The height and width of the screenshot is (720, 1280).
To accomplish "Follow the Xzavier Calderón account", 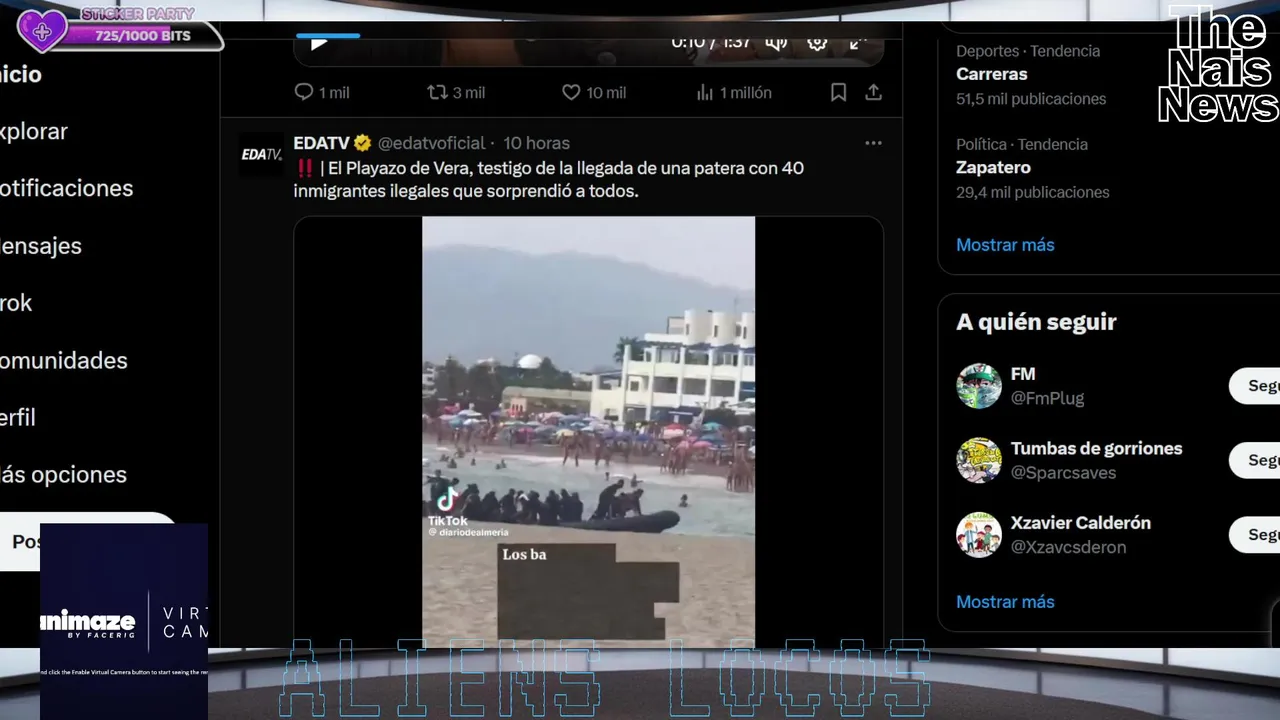I will (x=1255, y=535).
